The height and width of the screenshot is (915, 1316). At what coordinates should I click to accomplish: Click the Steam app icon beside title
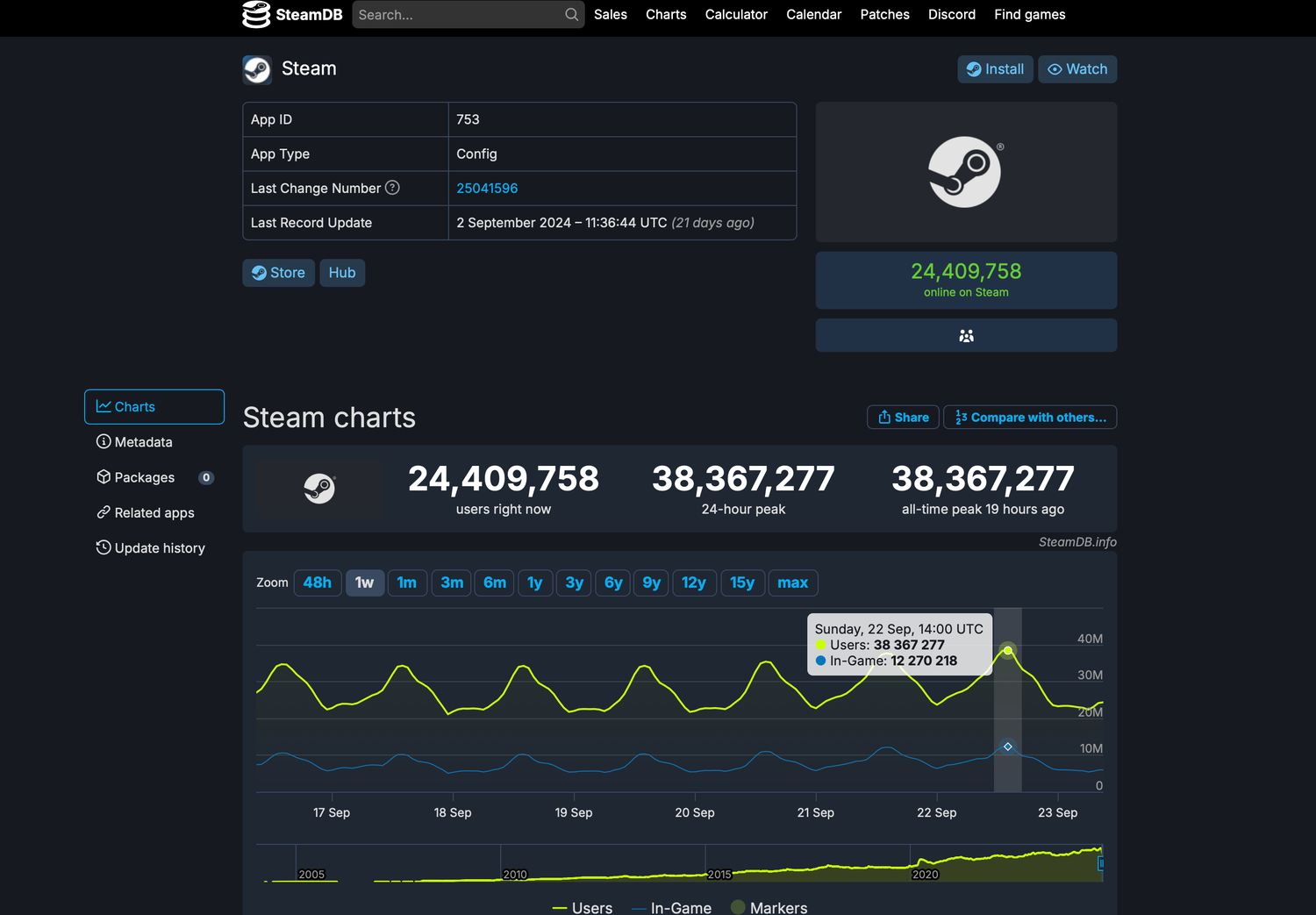[257, 69]
